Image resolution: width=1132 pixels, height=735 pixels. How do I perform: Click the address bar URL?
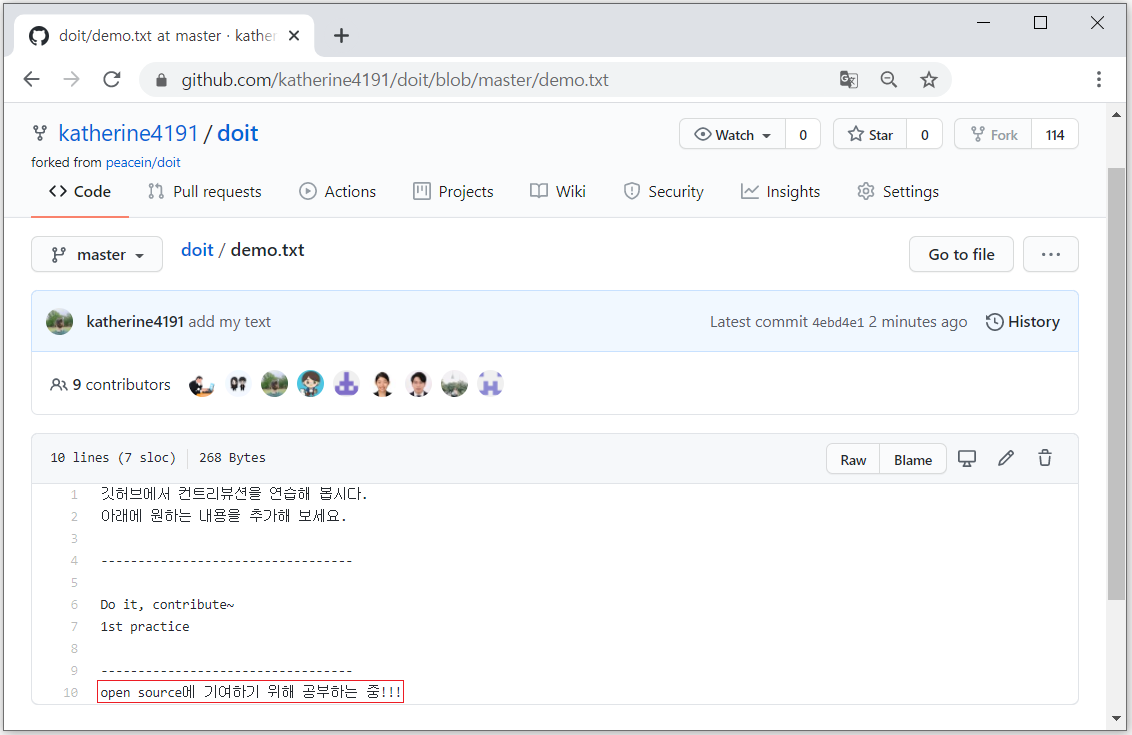point(395,80)
